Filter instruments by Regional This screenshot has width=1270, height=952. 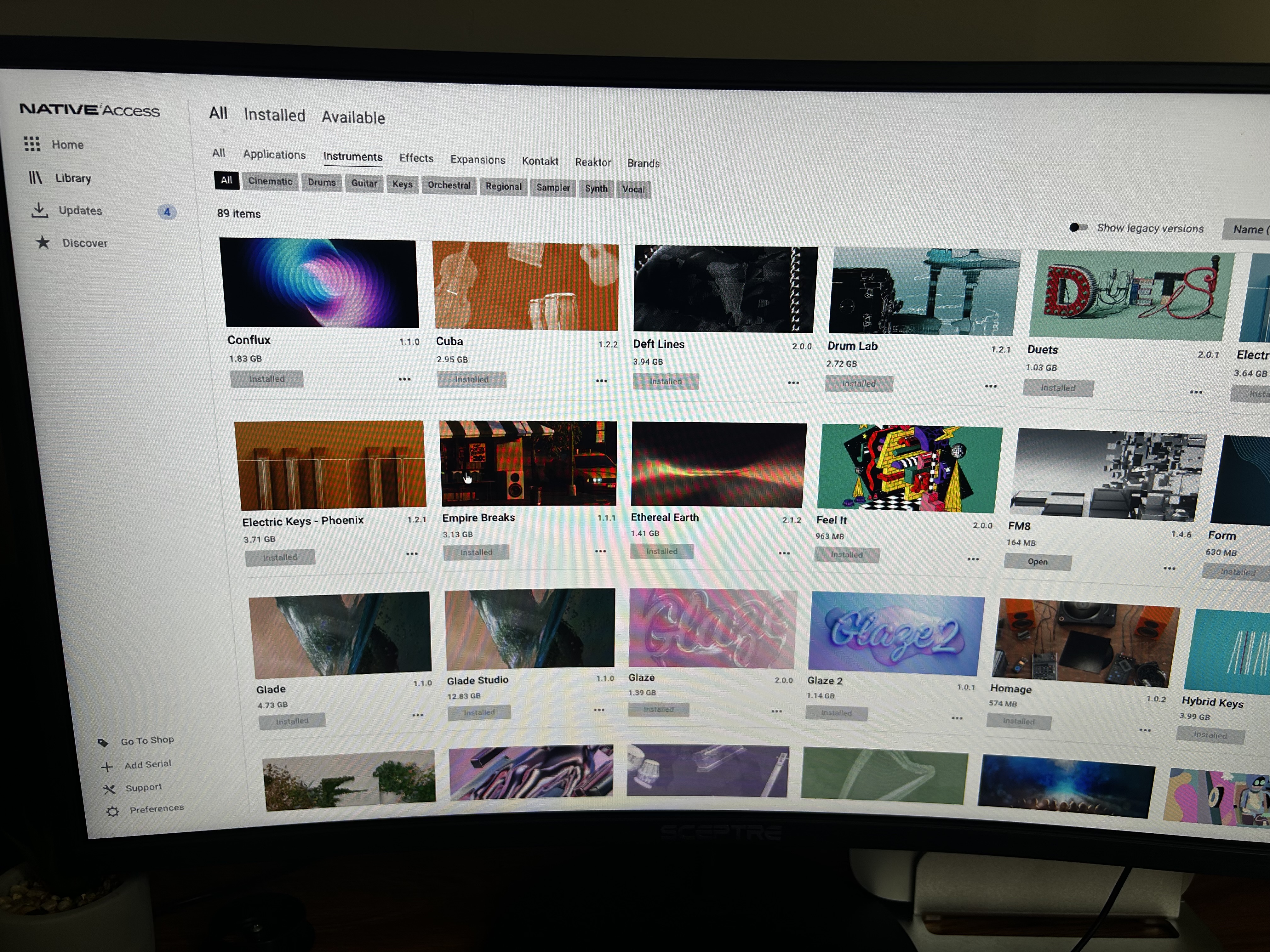point(504,186)
